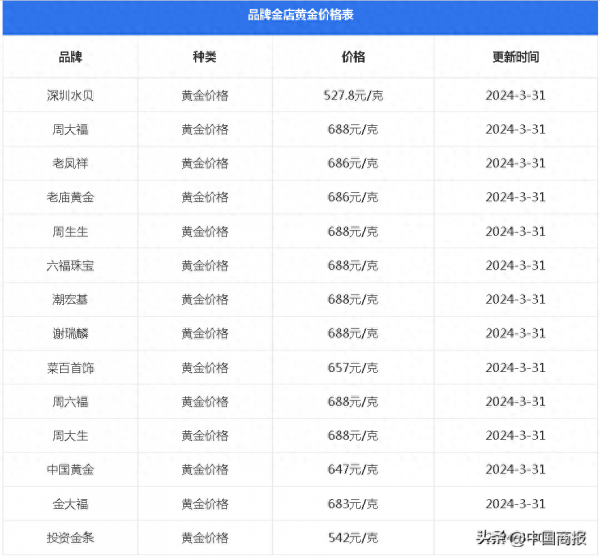The width and height of the screenshot is (600, 559).
Task: Click the 647元/克 price for 中国黄金
Action: pyautogui.click(x=353, y=469)
